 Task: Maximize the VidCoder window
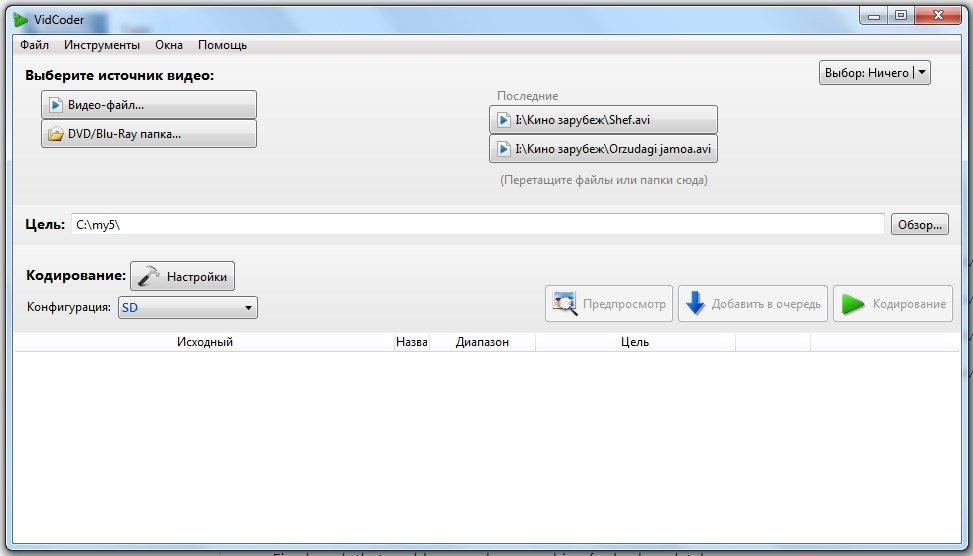(901, 16)
